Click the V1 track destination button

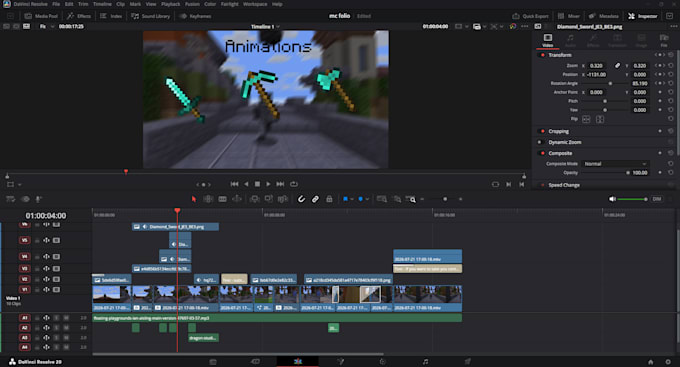tap(25, 289)
